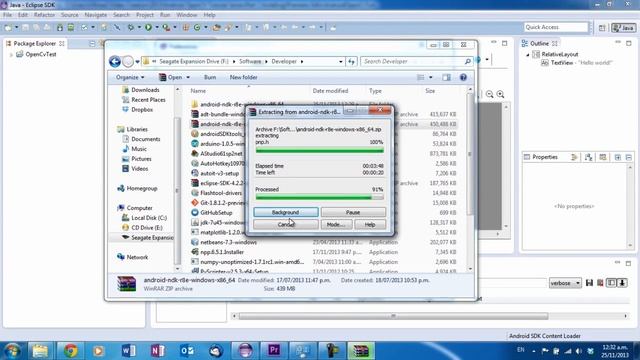Screen dimensions: 640x360
Task: Open WinRAR taskbar icon
Action: click(x=361, y=351)
